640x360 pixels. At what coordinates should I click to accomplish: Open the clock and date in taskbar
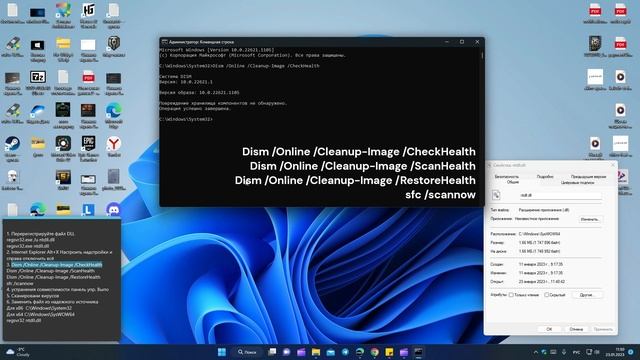(x=616, y=352)
